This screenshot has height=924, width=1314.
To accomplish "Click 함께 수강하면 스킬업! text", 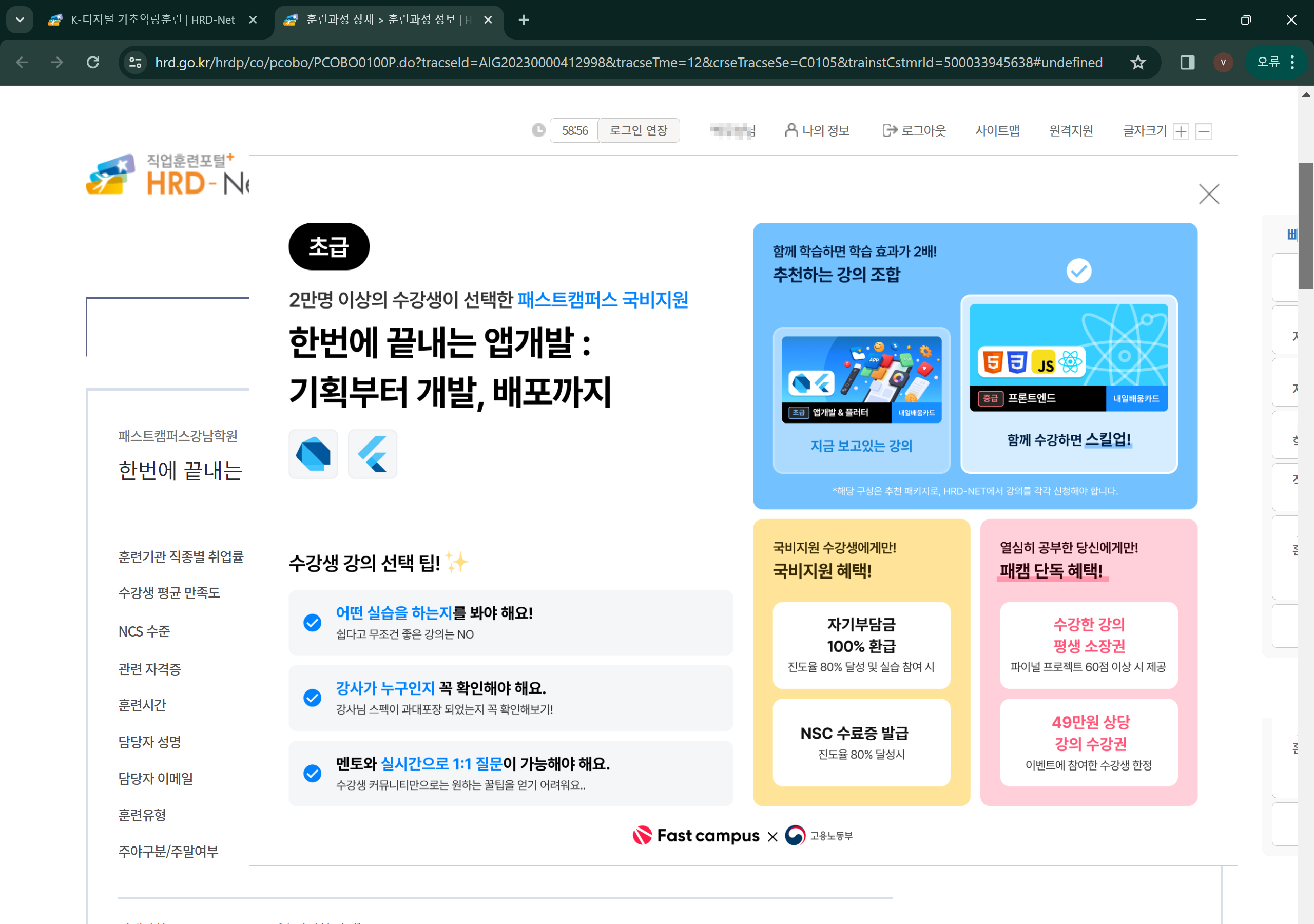I will (x=1069, y=440).
